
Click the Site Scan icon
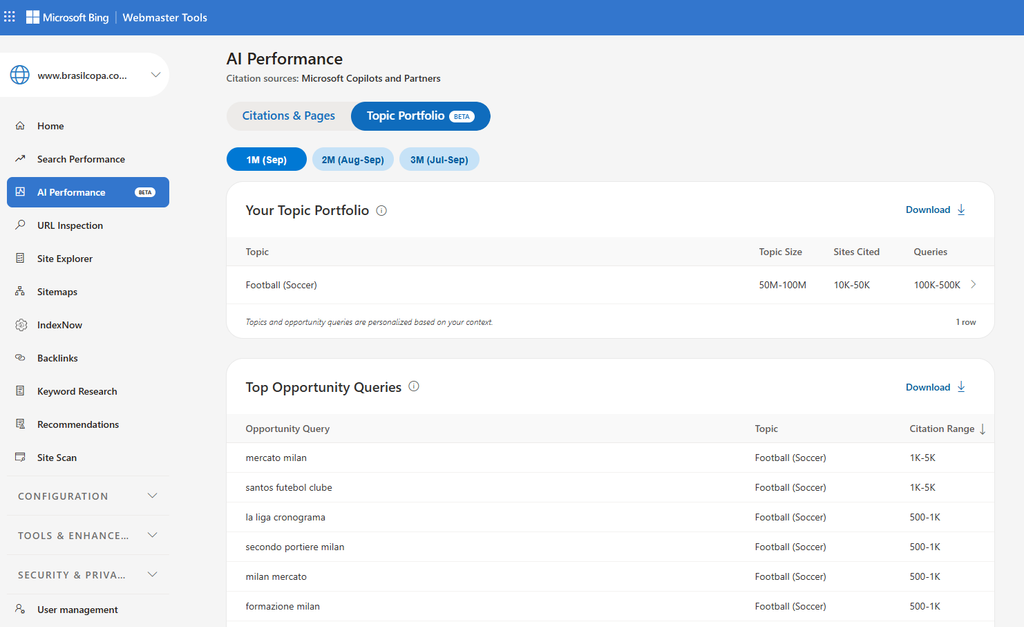[20, 457]
